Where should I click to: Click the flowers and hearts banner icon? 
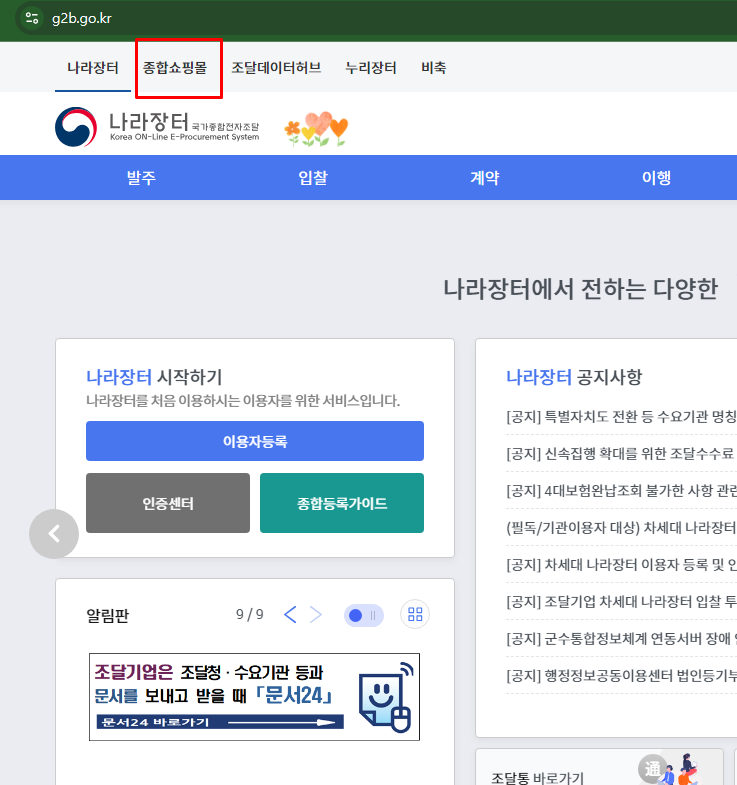pyautogui.click(x=316, y=129)
